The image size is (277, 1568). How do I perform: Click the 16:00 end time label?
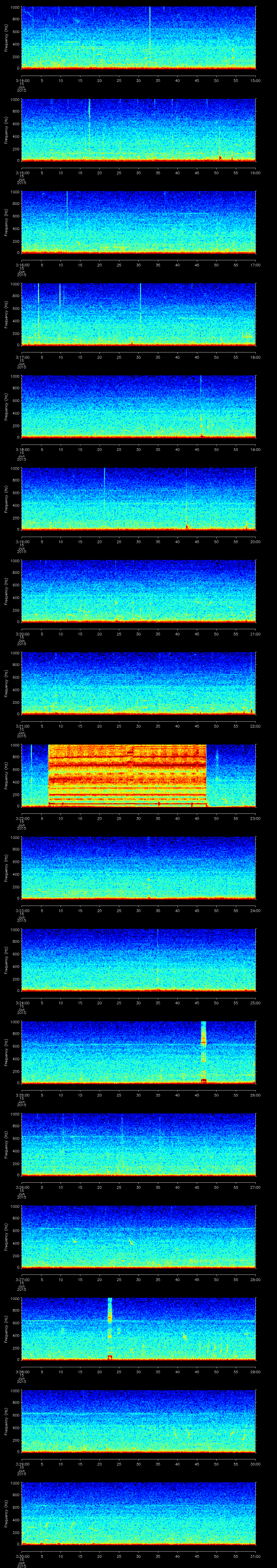255,173
